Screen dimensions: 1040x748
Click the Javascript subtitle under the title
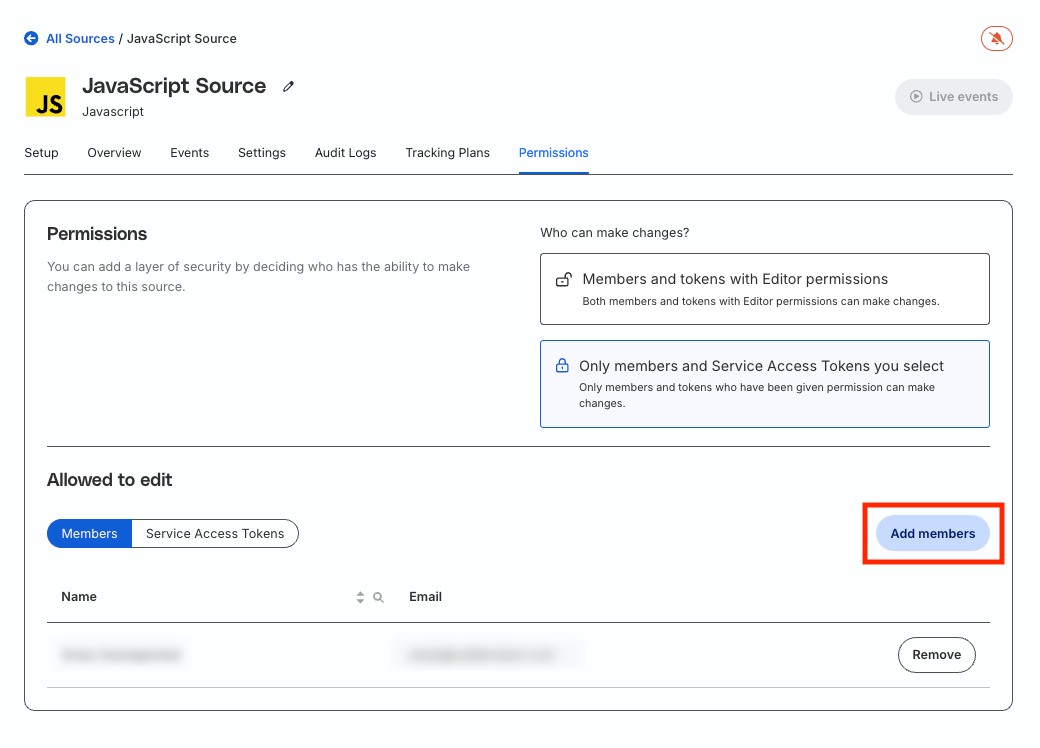113,111
